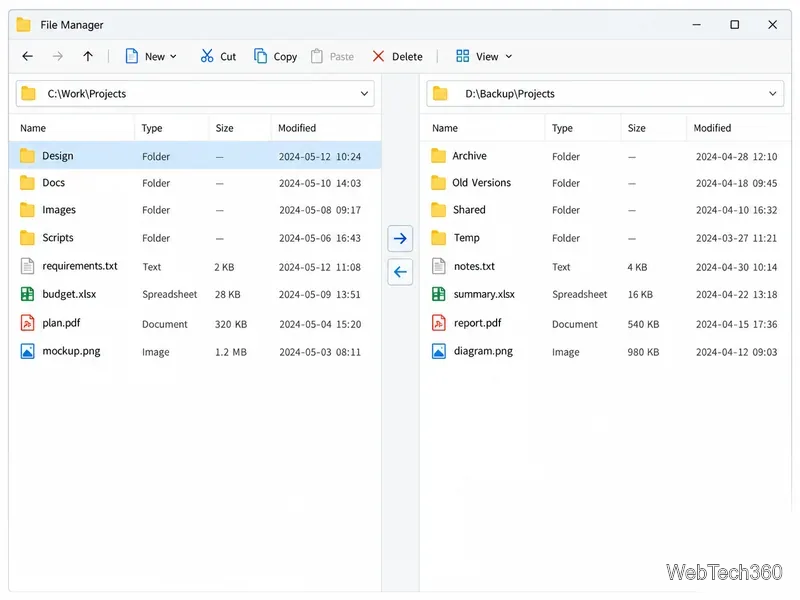Select the report.pdf document icon
Screen dimensions: 800x600
point(438,322)
